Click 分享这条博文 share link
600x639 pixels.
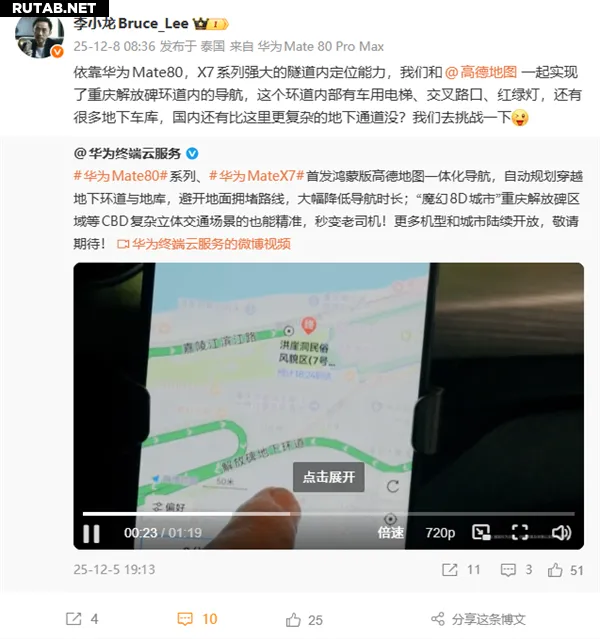(x=479, y=619)
